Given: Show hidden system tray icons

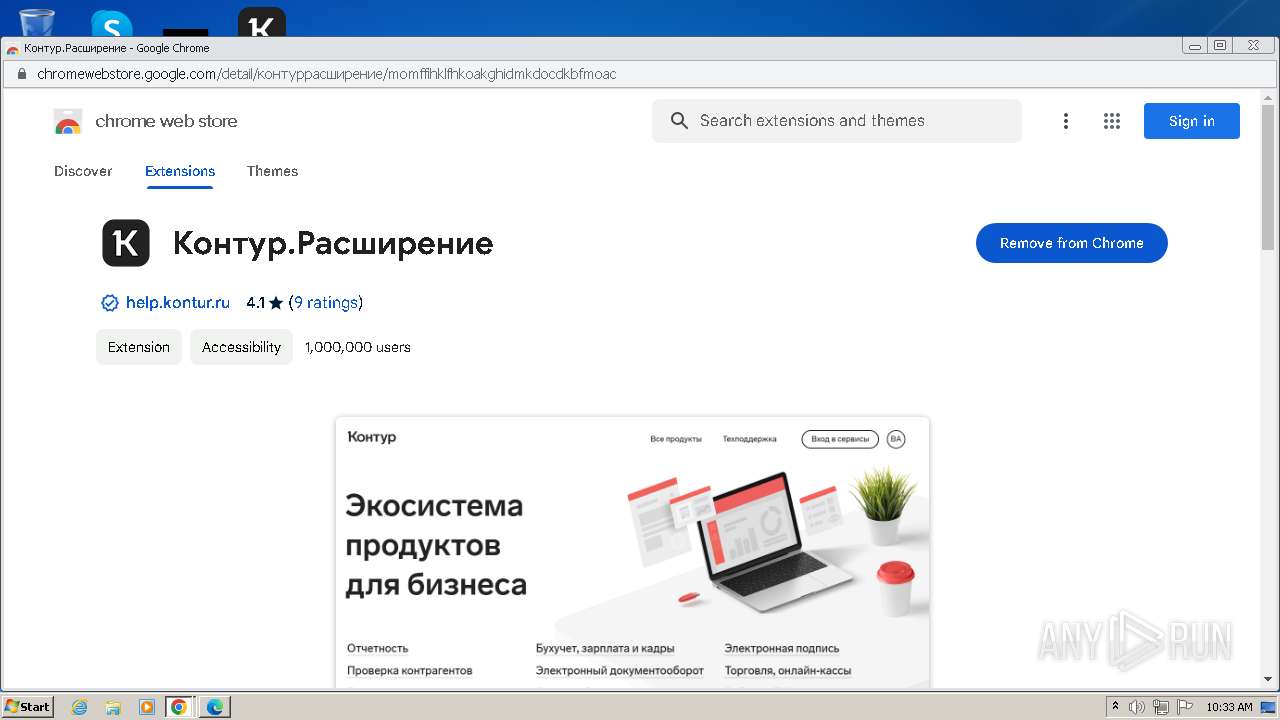Looking at the screenshot, I should point(1115,706).
